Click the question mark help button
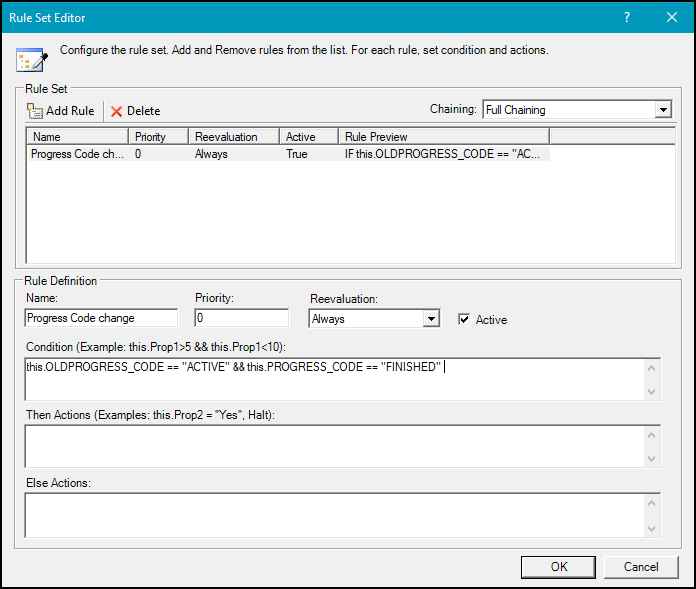Image resolution: width=696 pixels, height=589 pixels. 627,17
